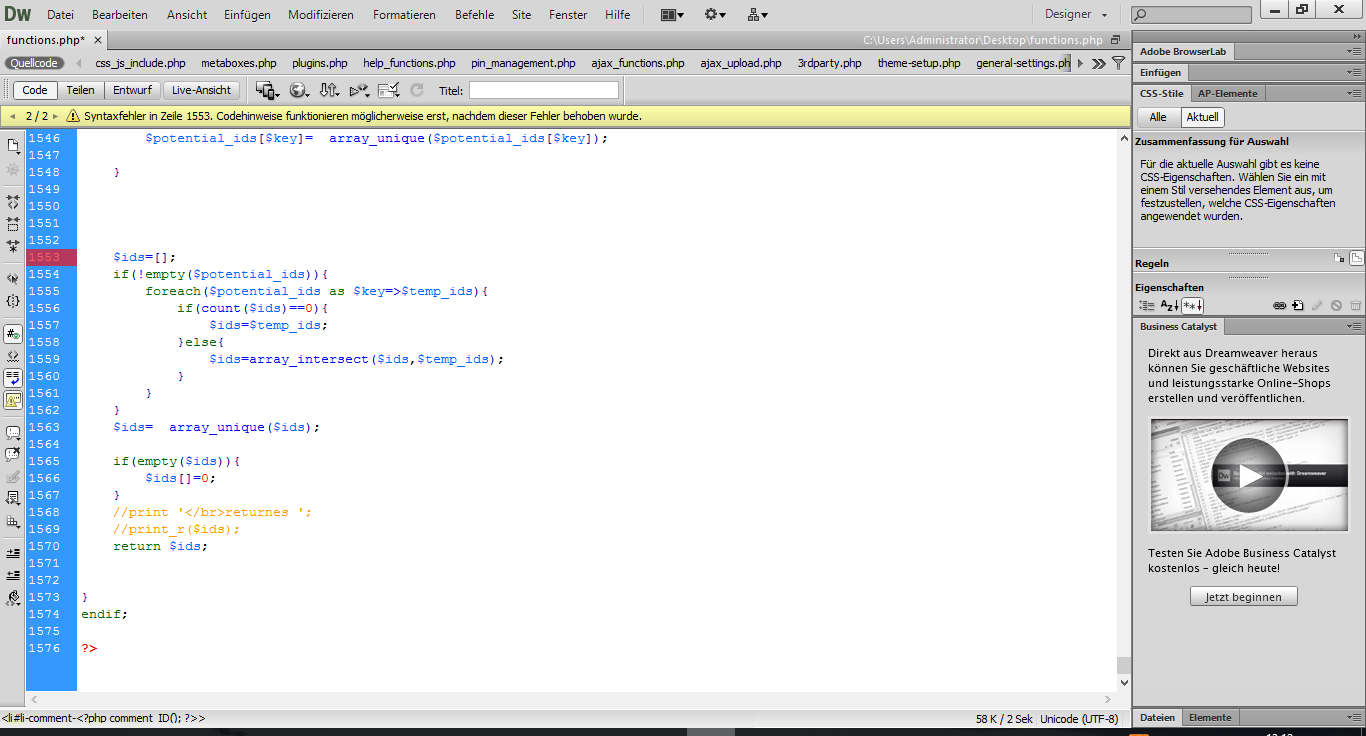Open ajax_functions.php related file
The width and height of the screenshot is (1366, 736).
(x=638, y=63)
